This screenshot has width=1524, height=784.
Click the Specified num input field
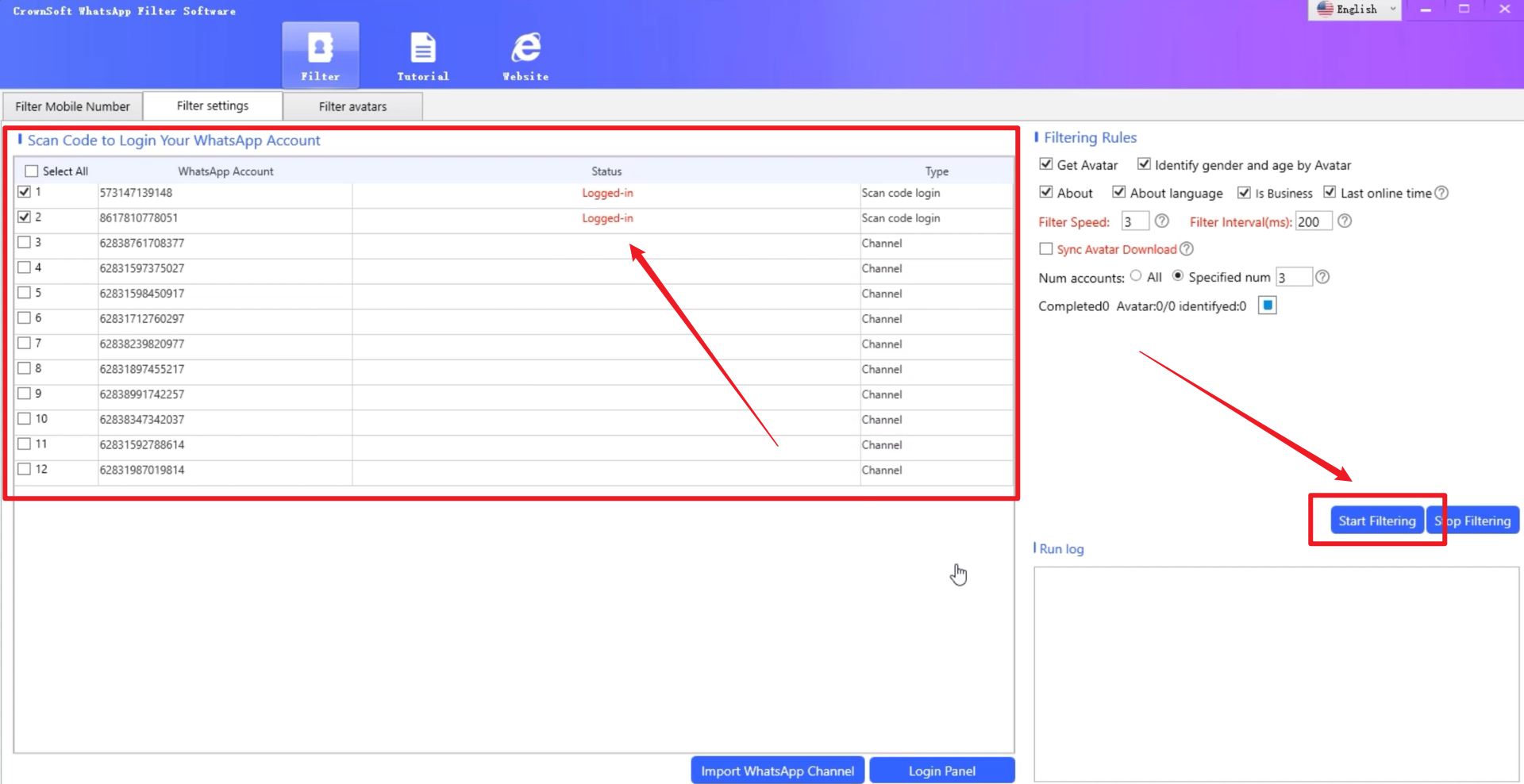pyautogui.click(x=1294, y=277)
